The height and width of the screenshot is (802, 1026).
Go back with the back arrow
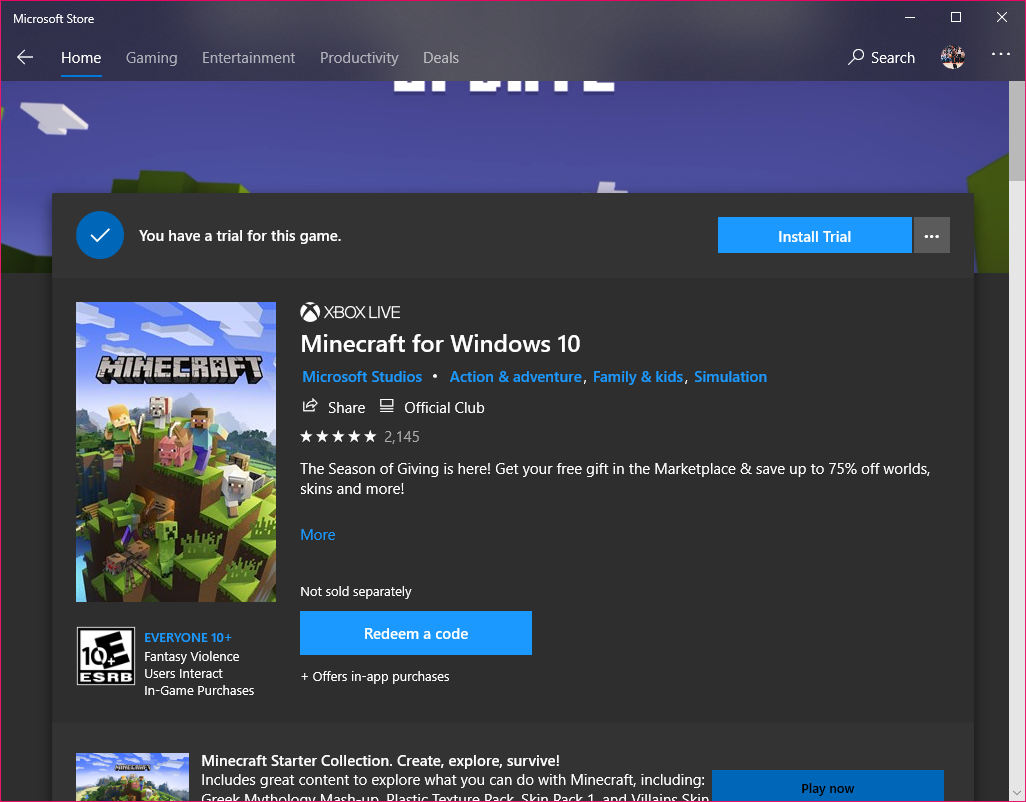[25, 58]
